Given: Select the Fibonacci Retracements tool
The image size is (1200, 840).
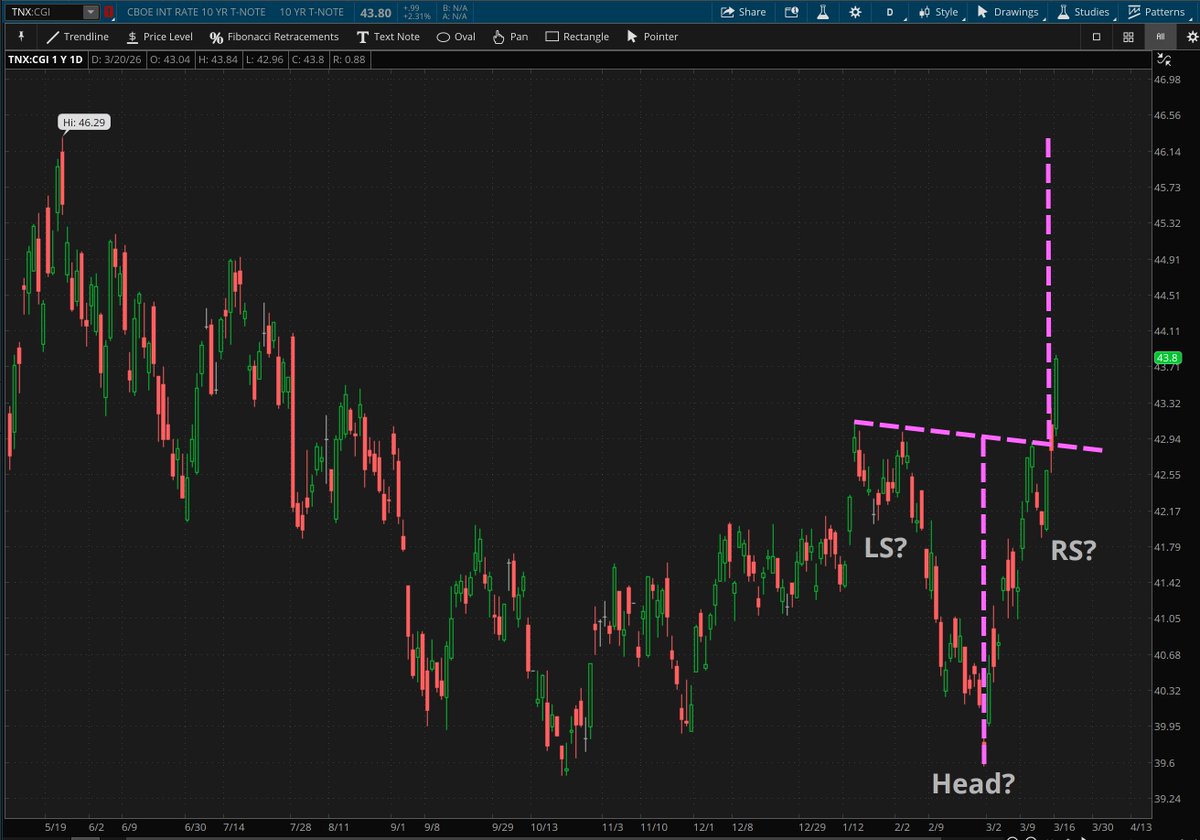Looking at the screenshot, I should 274,36.
